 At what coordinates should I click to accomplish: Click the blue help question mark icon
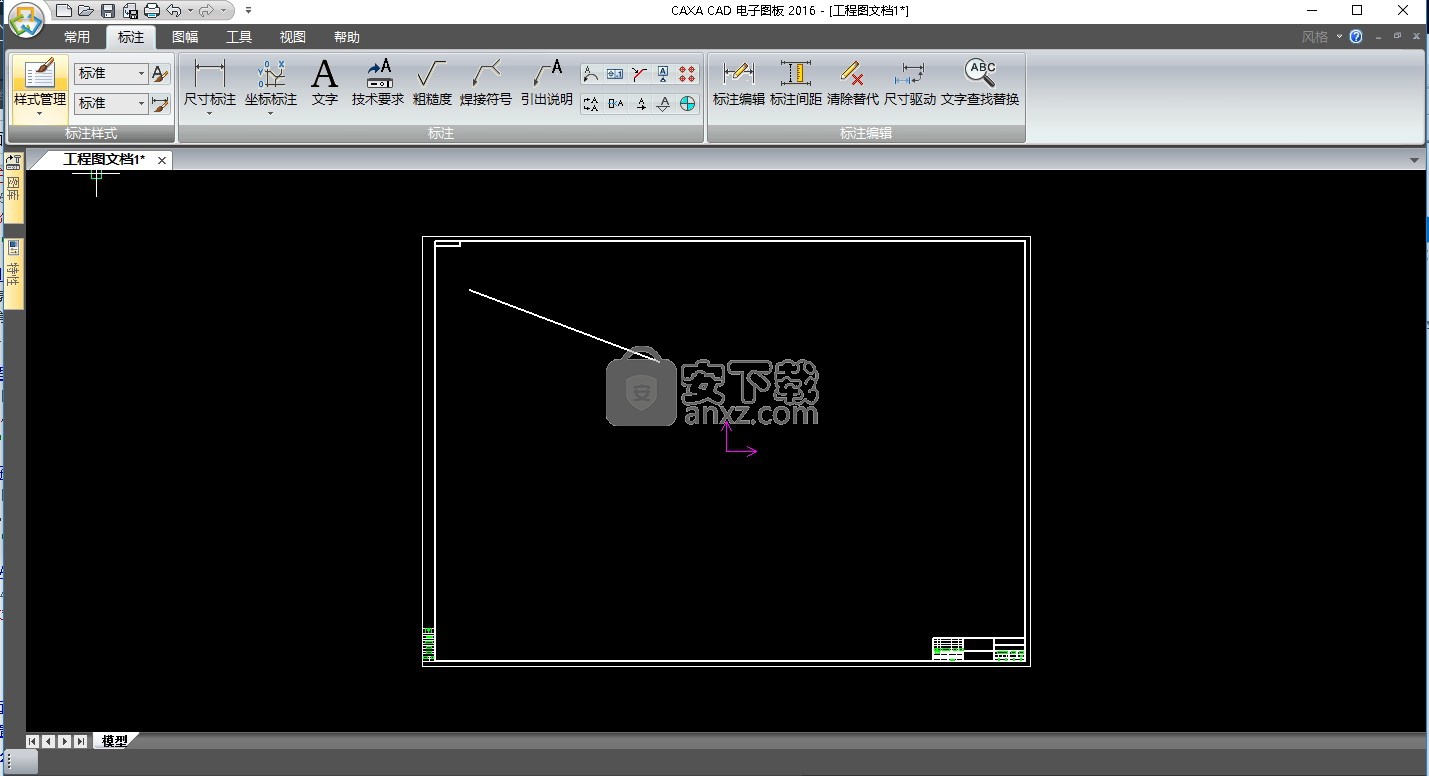point(1356,37)
